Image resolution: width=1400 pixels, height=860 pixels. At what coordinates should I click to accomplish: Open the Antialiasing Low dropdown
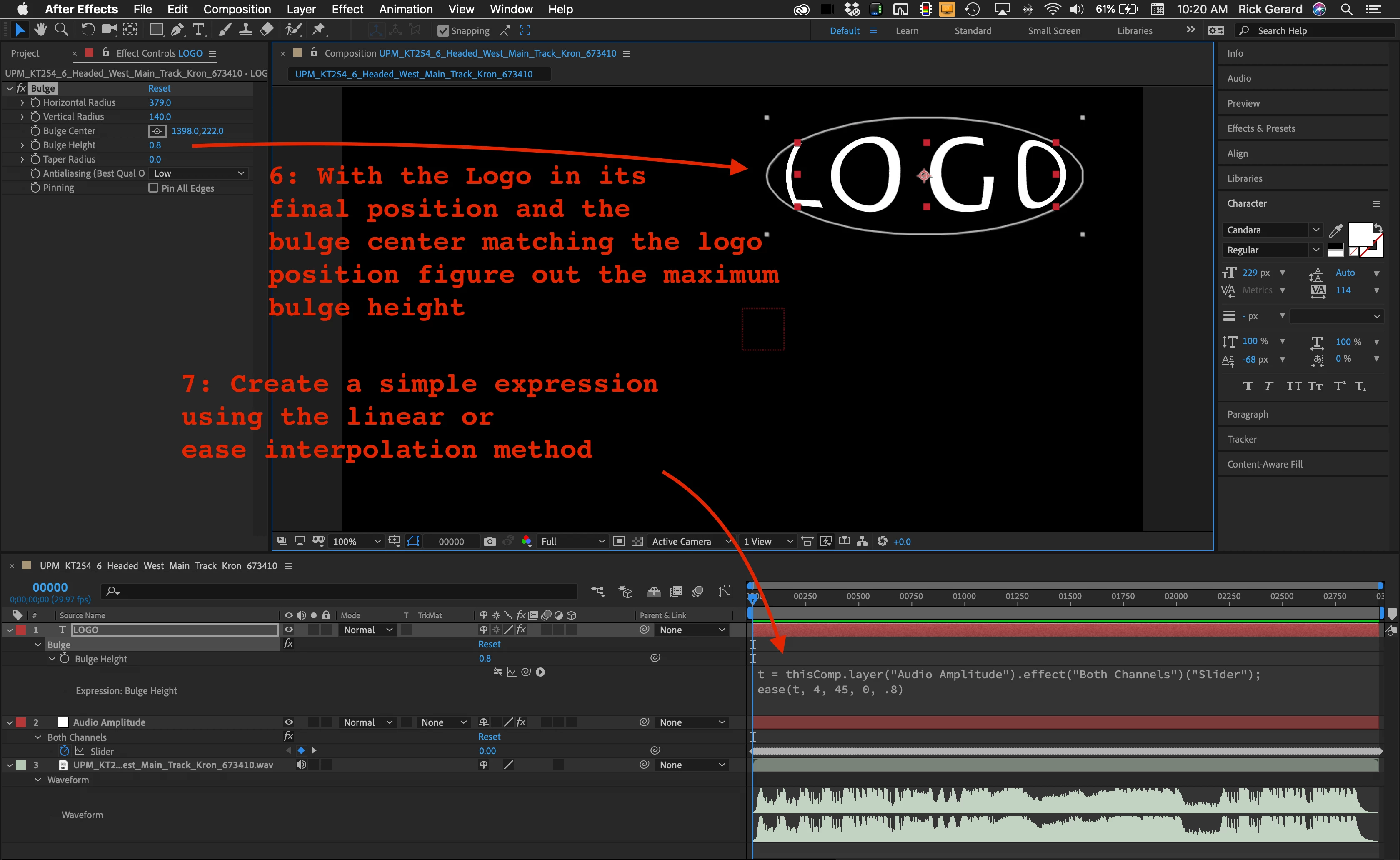pyautogui.click(x=199, y=173)
